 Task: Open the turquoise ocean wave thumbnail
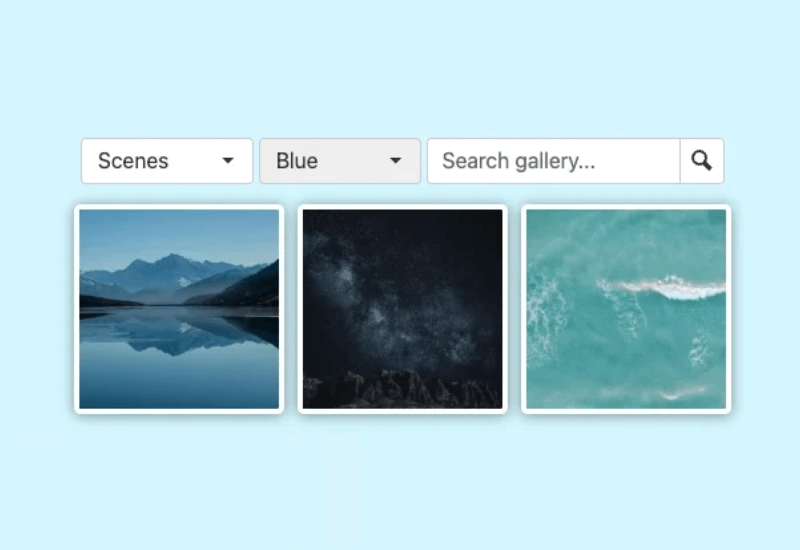[626, 309]
